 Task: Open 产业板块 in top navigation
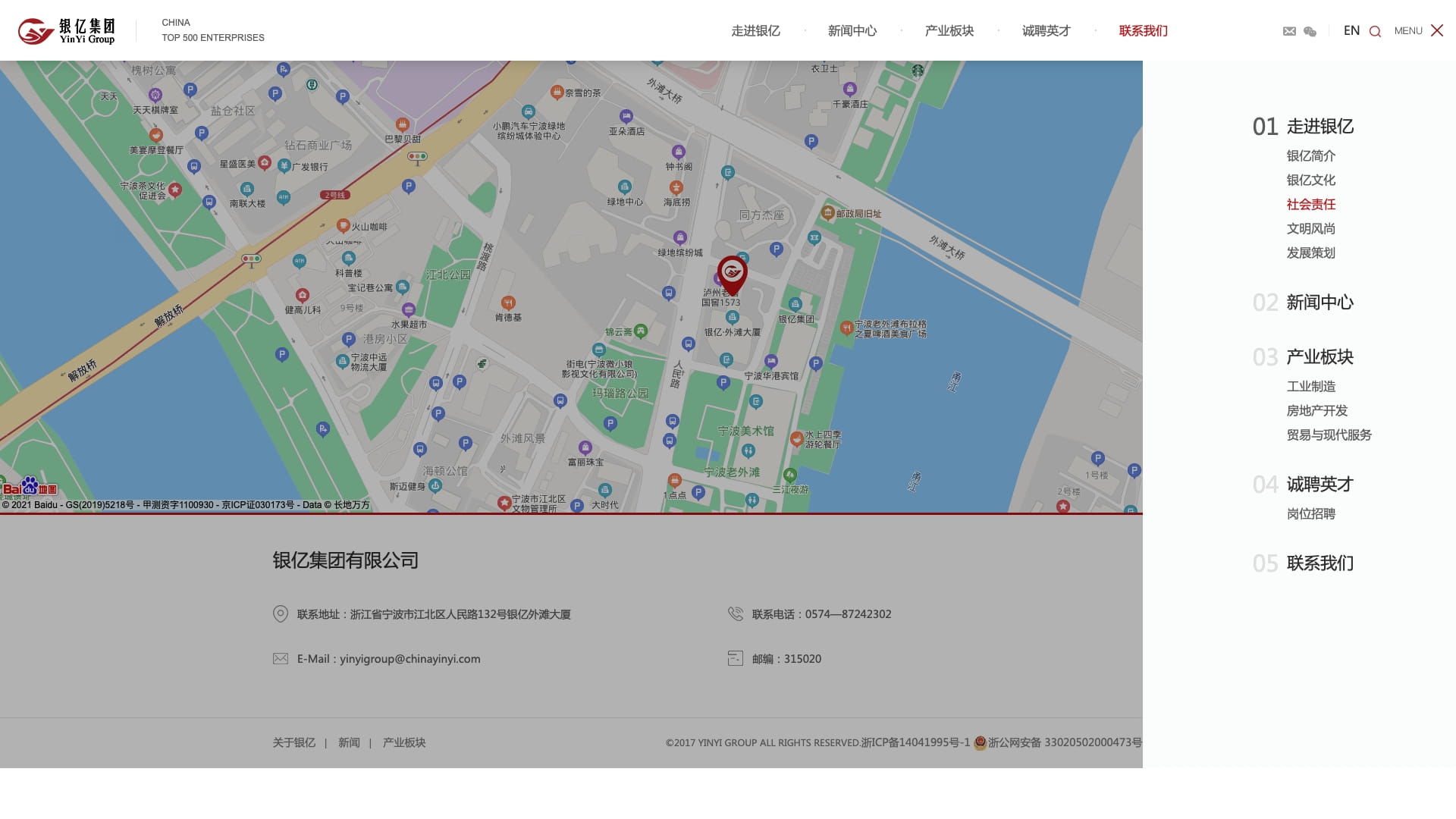[949, 31]
